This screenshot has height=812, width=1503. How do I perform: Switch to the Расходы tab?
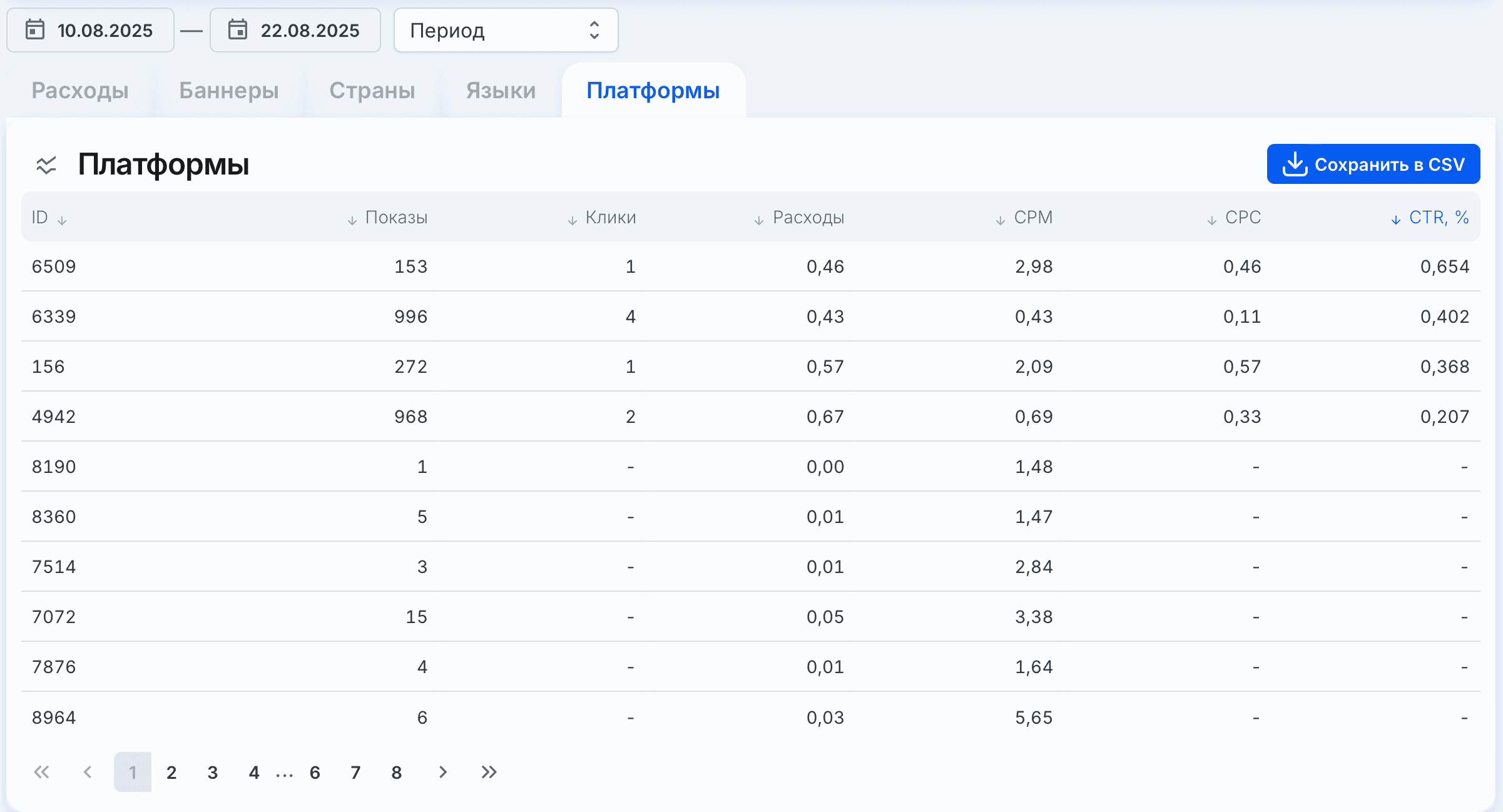(80, 91)
